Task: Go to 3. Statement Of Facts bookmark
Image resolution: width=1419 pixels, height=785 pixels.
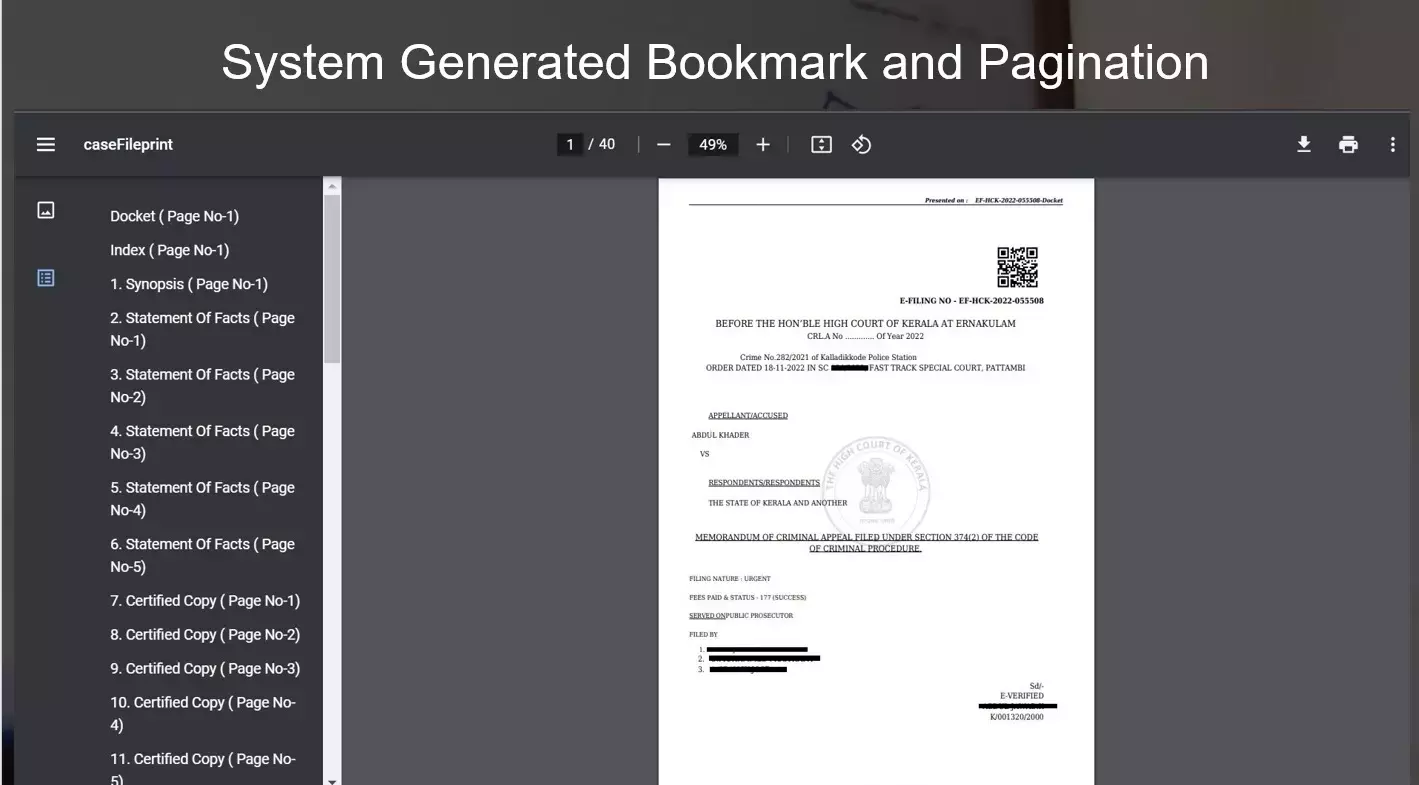Action: click(202, 385)
